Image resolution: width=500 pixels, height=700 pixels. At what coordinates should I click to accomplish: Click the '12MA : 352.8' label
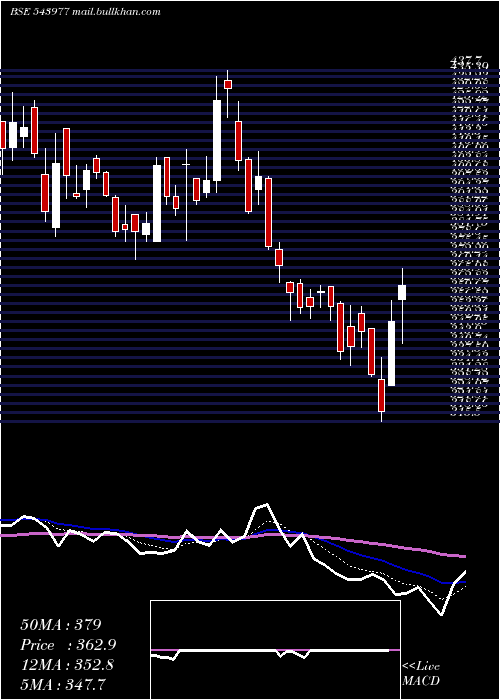tap(67, 665)
